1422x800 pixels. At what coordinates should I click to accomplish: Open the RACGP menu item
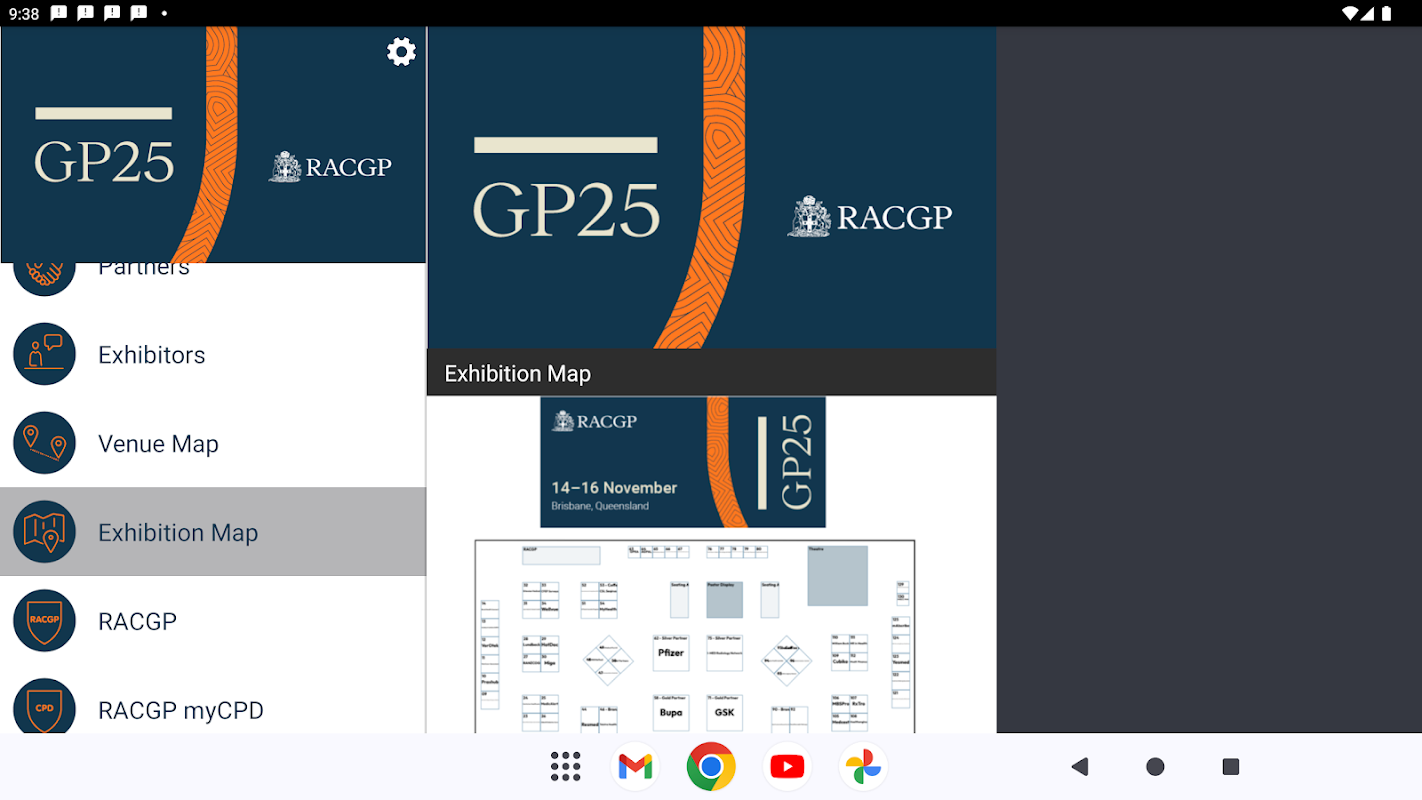(x=213, y=621)
